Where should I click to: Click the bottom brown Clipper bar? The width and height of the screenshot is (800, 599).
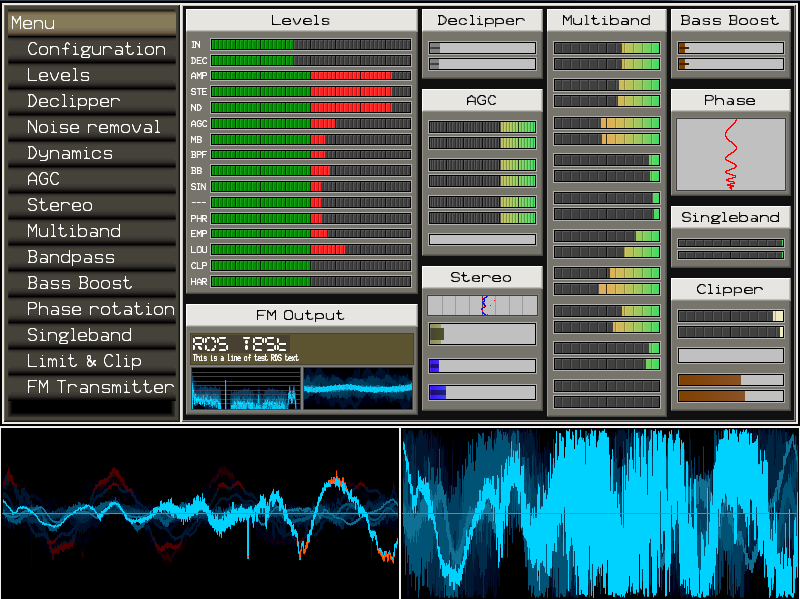(x=731, y=396)
